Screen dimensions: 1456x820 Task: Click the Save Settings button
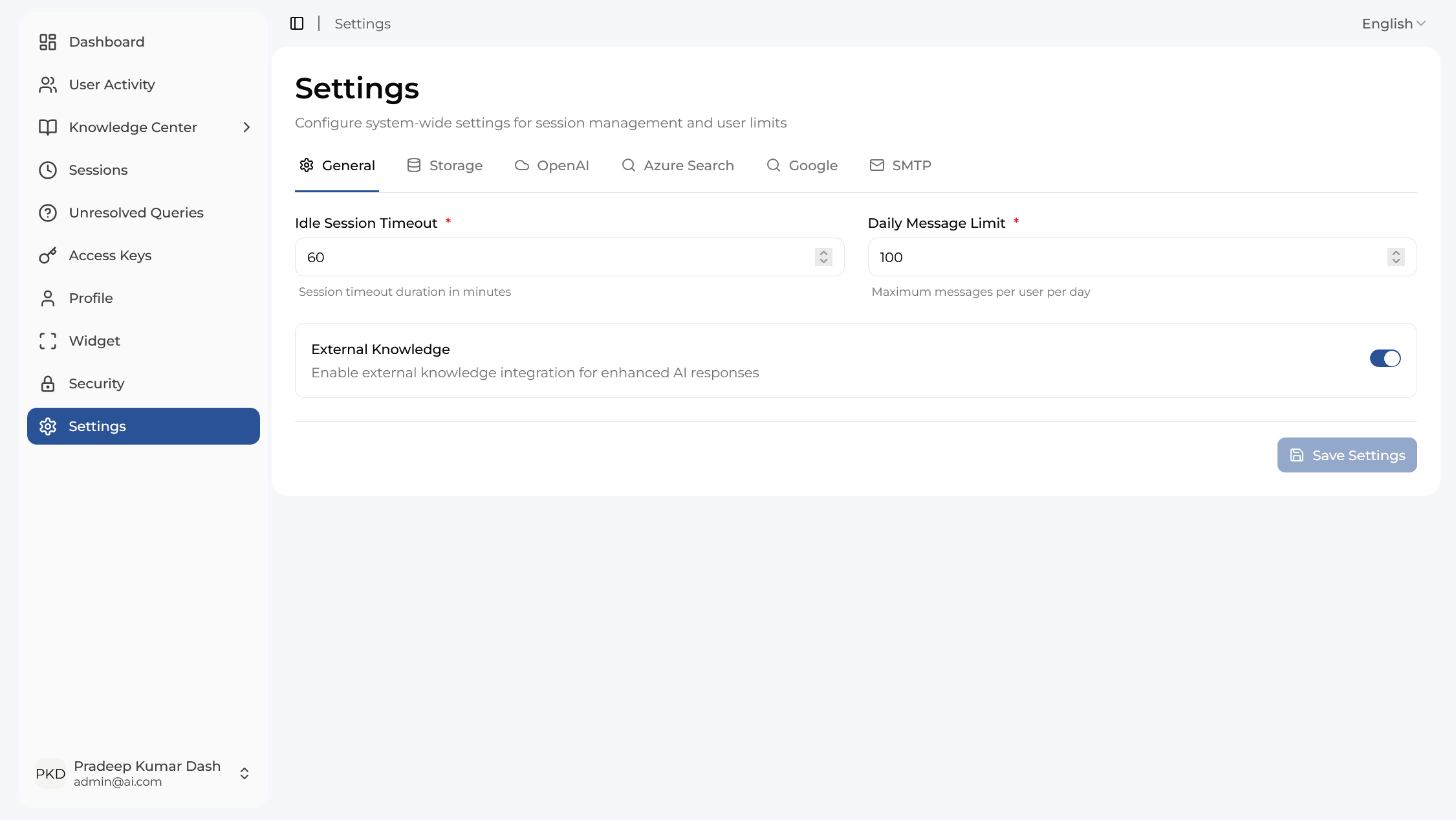click(1347, 455)
